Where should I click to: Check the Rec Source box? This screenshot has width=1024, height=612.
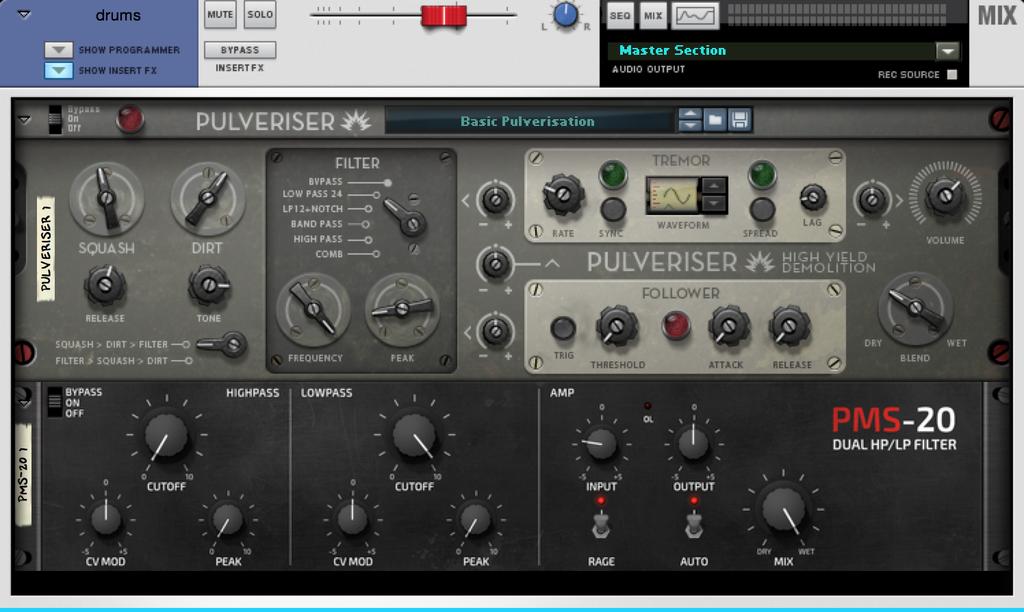point(952,74)
